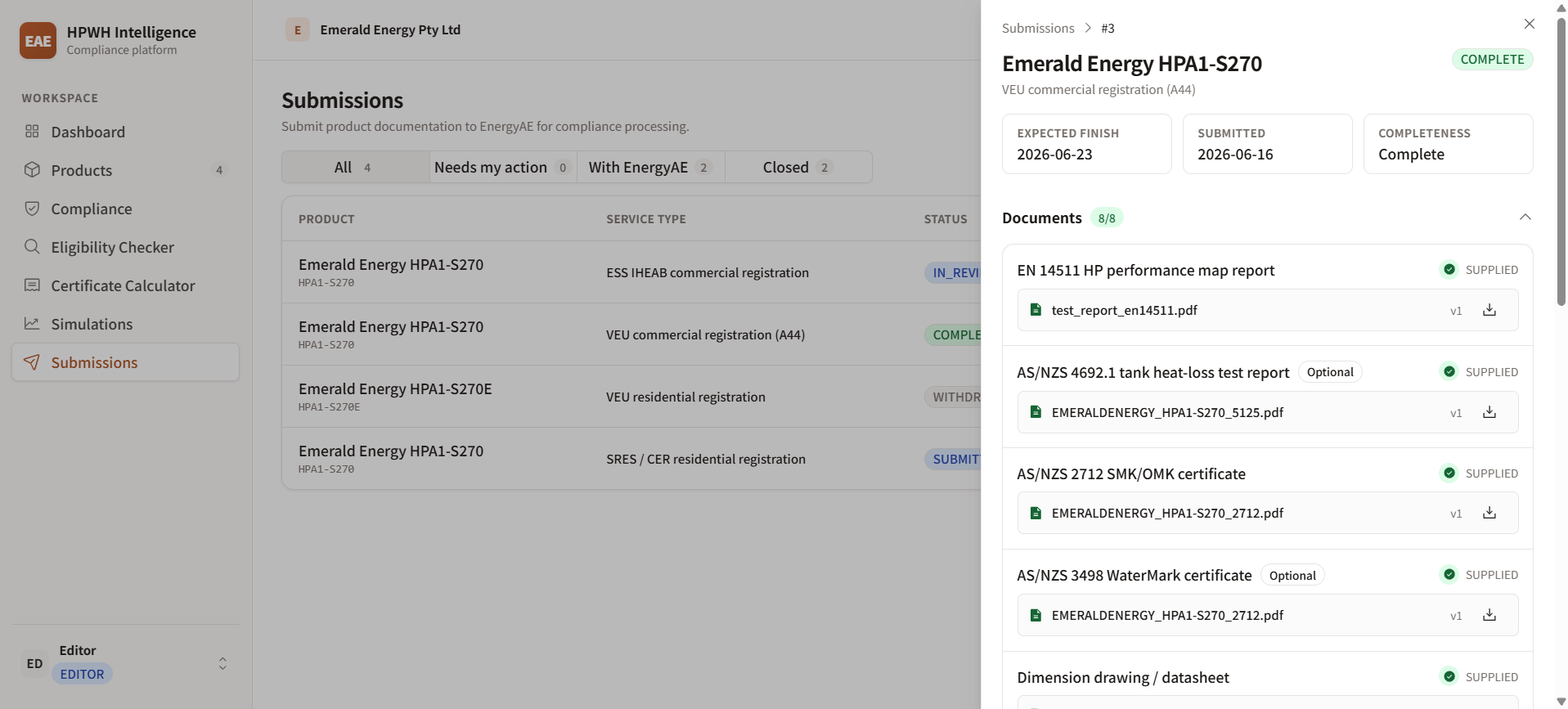Click supplied checkmark for WaterMark certificate
This screenshot has width=1568, height=709.
pyautogui.click(x=1449, y=575)
